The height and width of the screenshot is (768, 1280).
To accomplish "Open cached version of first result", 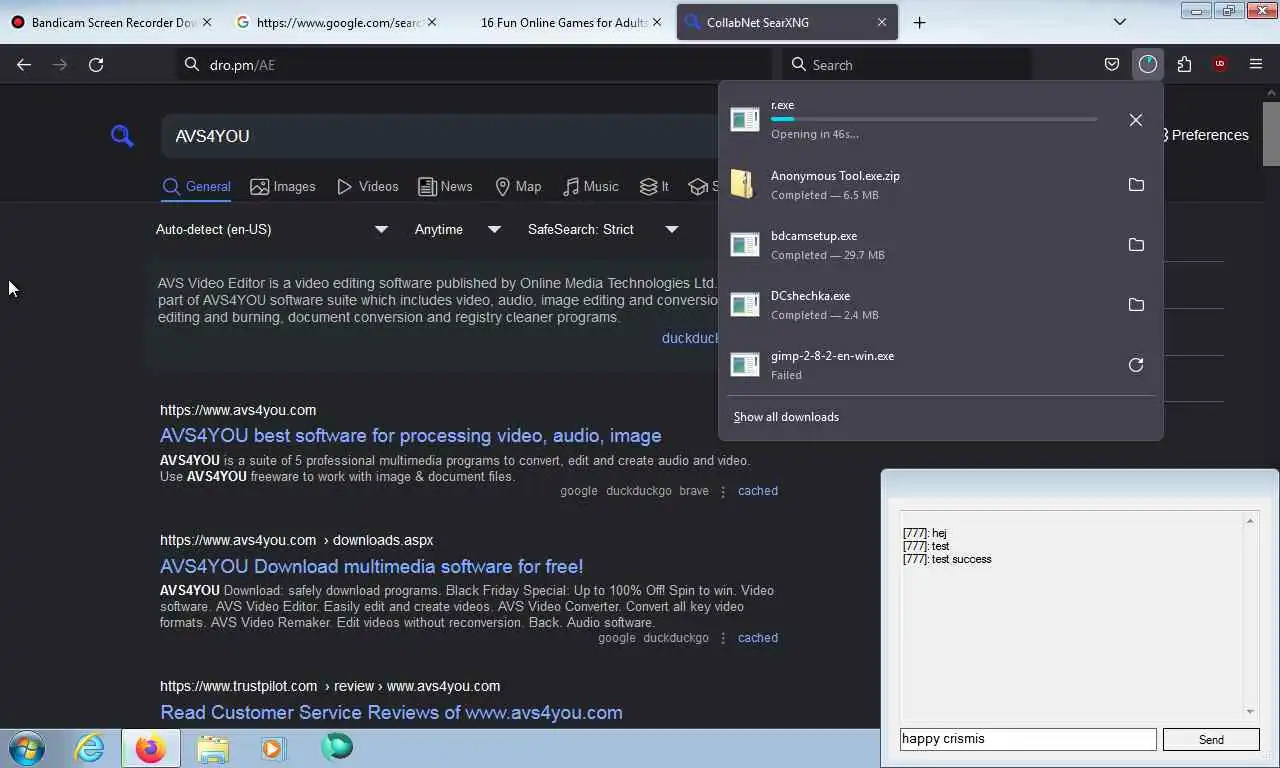I will (758, 491).
